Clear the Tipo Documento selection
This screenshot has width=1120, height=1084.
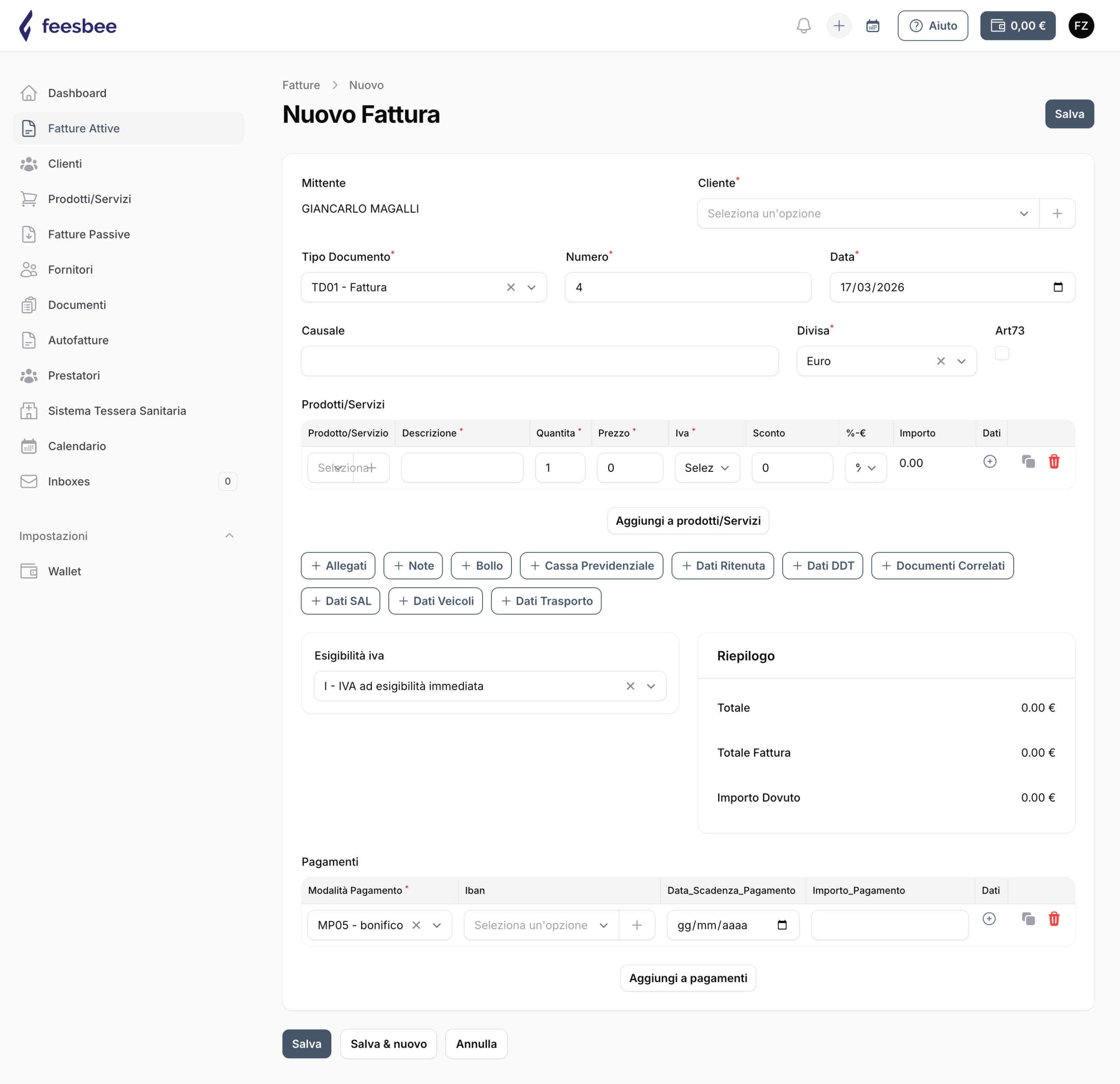(511, 287)
